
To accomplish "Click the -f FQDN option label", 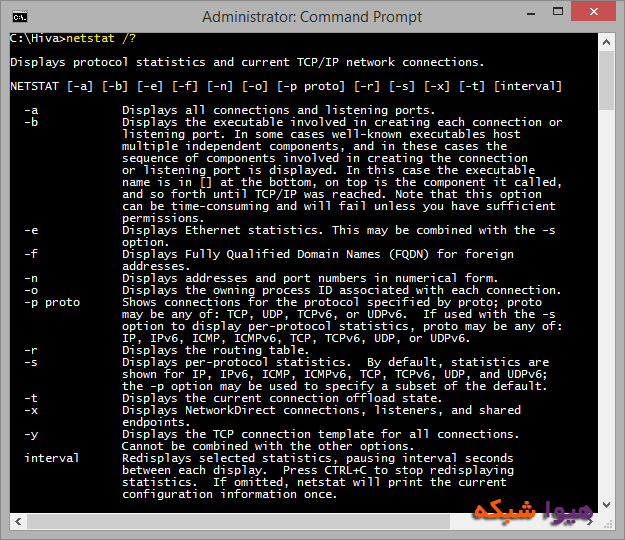I will point(32,254).
